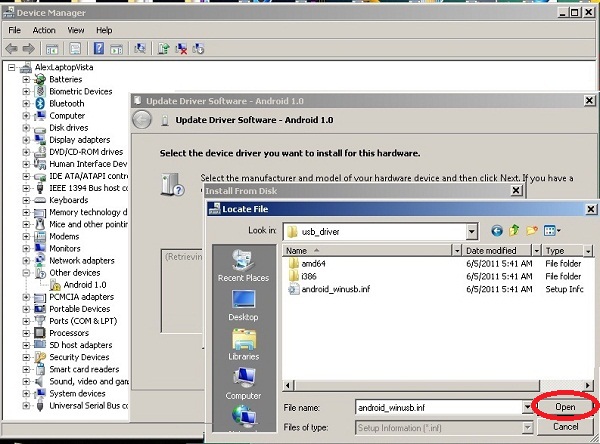Image resolution: width=600 pixels, height=444 pixels.
Task: Sort by the Type column header
Action: click(x=563, y=251)
